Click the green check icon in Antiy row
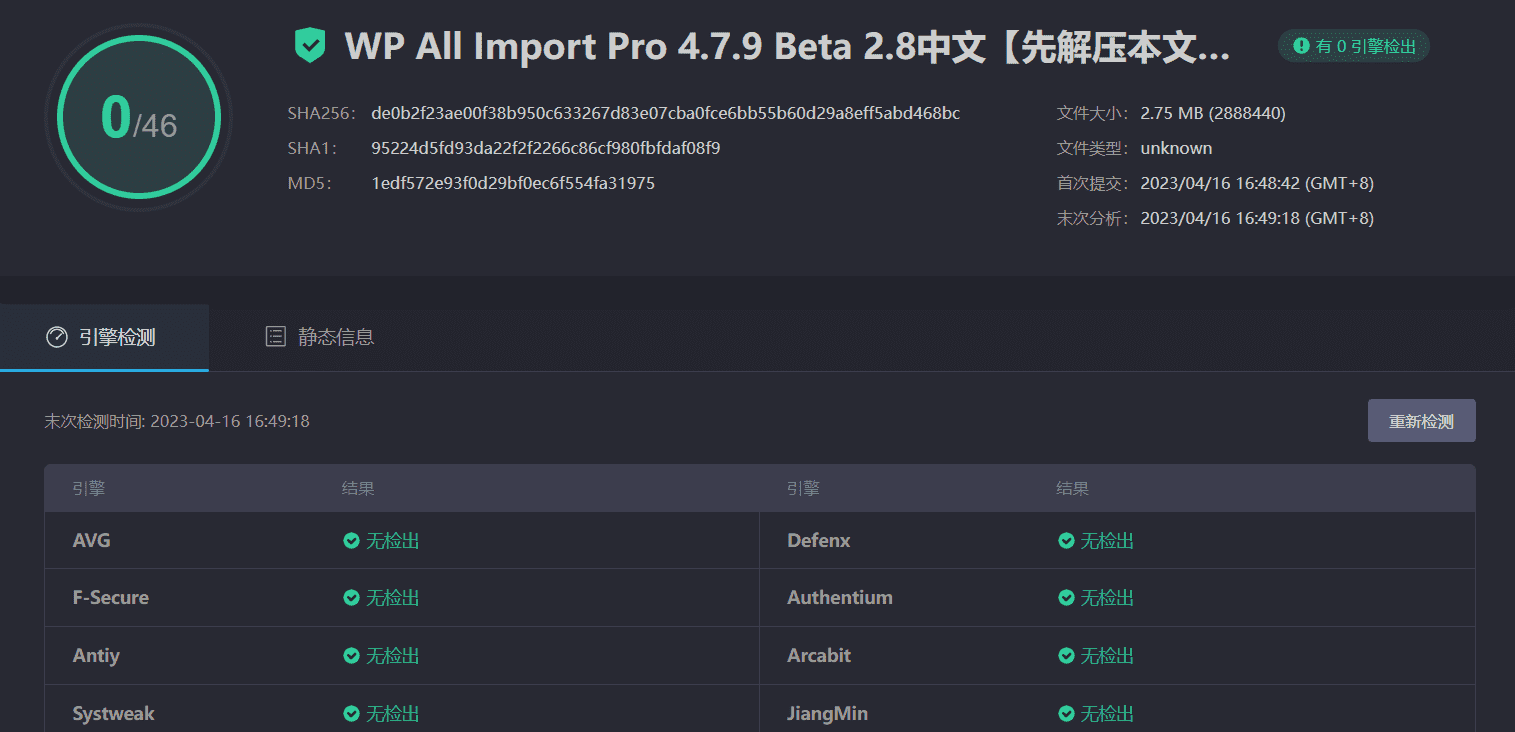This screenshot has height=732, width=1515. pos(351,656)
